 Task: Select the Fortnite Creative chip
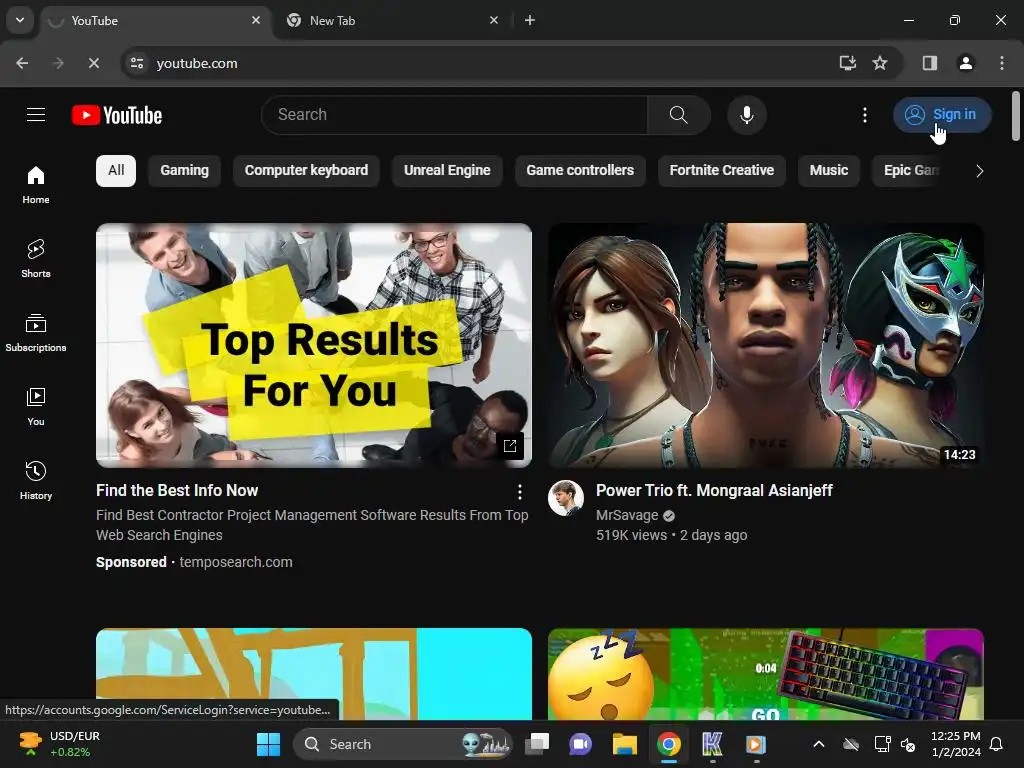[x=722, y=170]
